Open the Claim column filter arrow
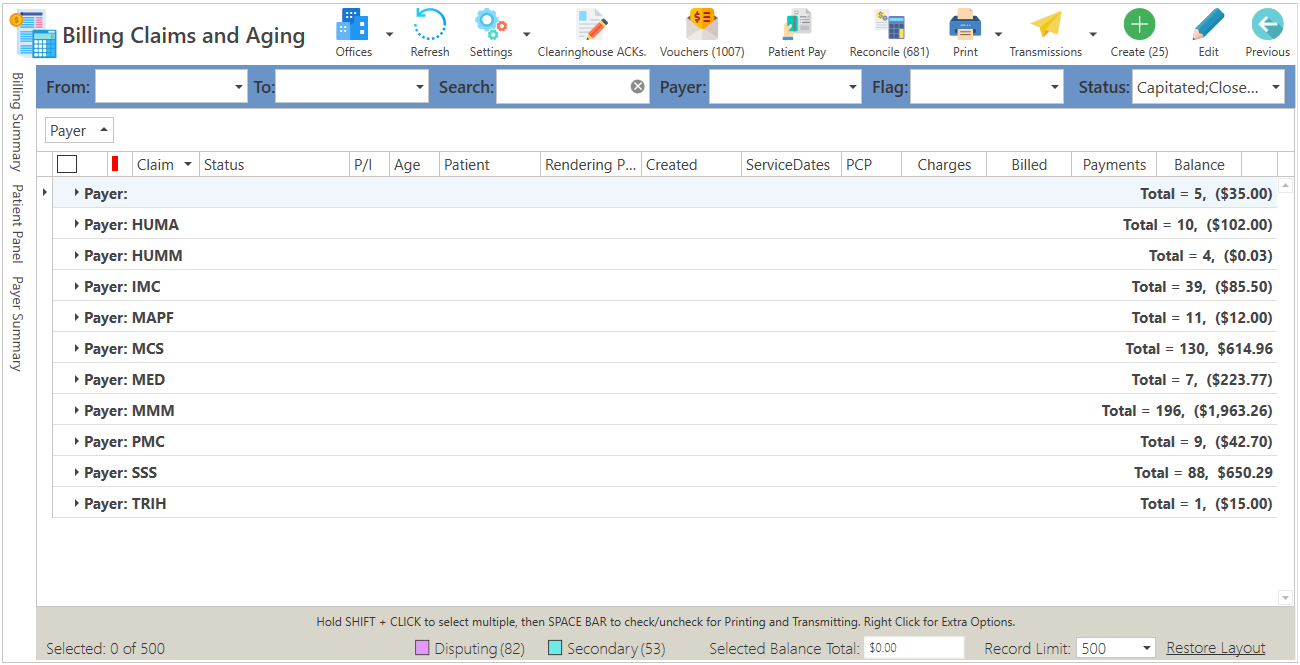 [188, 165]
